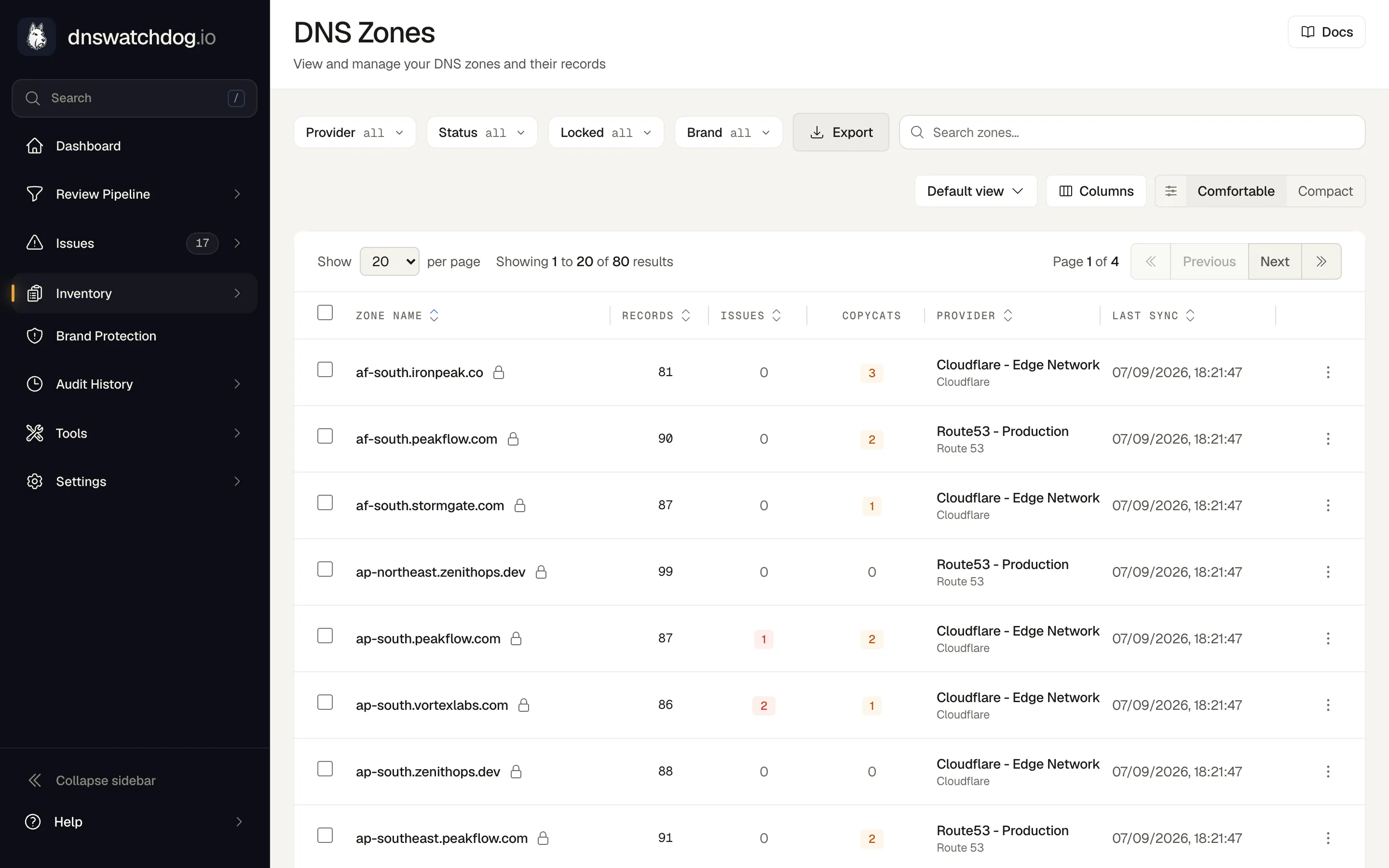
Task: Sort by Last Sync column arrows
Action: coord(1190,316)
